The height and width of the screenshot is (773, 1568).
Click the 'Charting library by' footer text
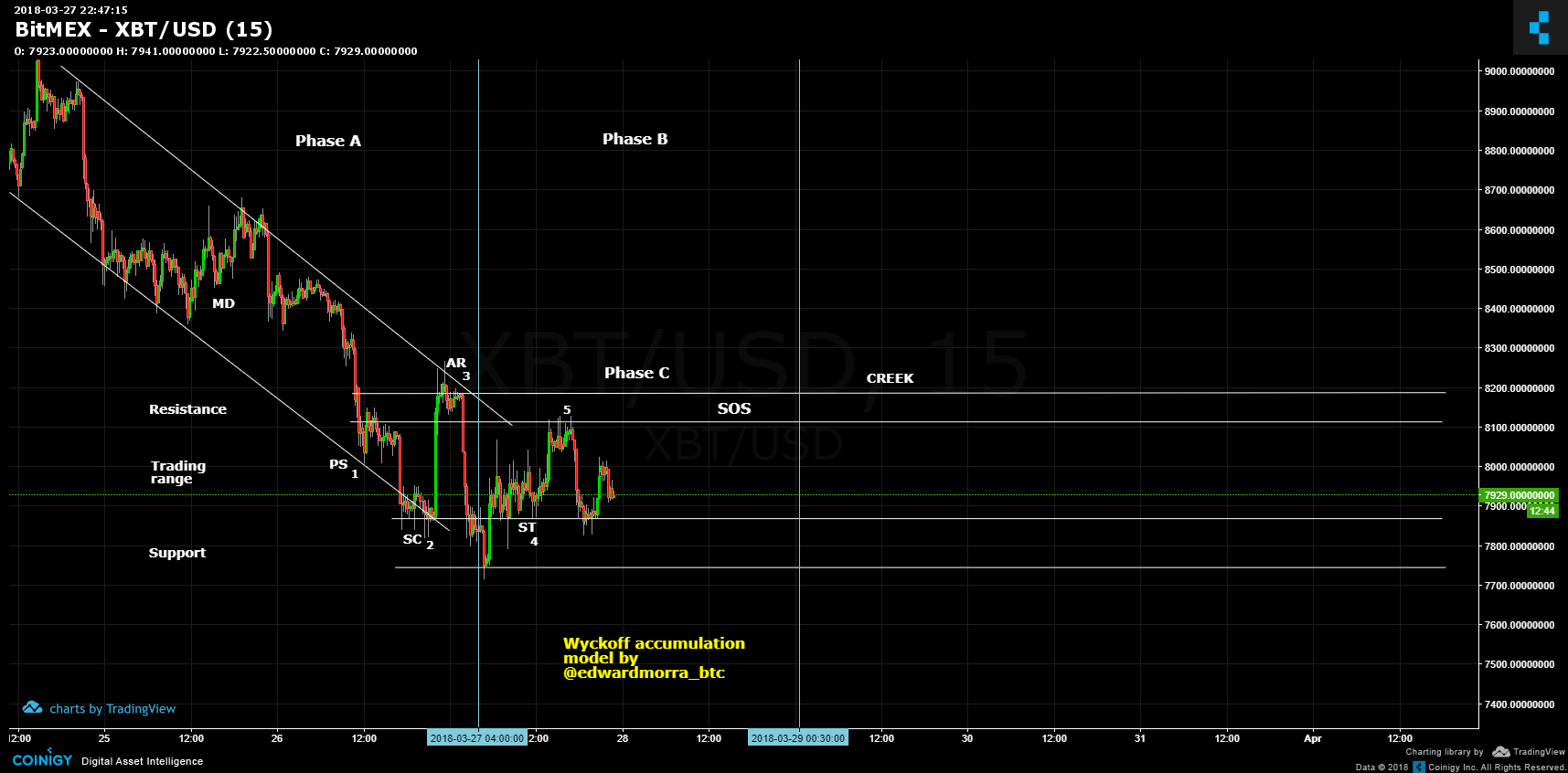coord(1445,752)
